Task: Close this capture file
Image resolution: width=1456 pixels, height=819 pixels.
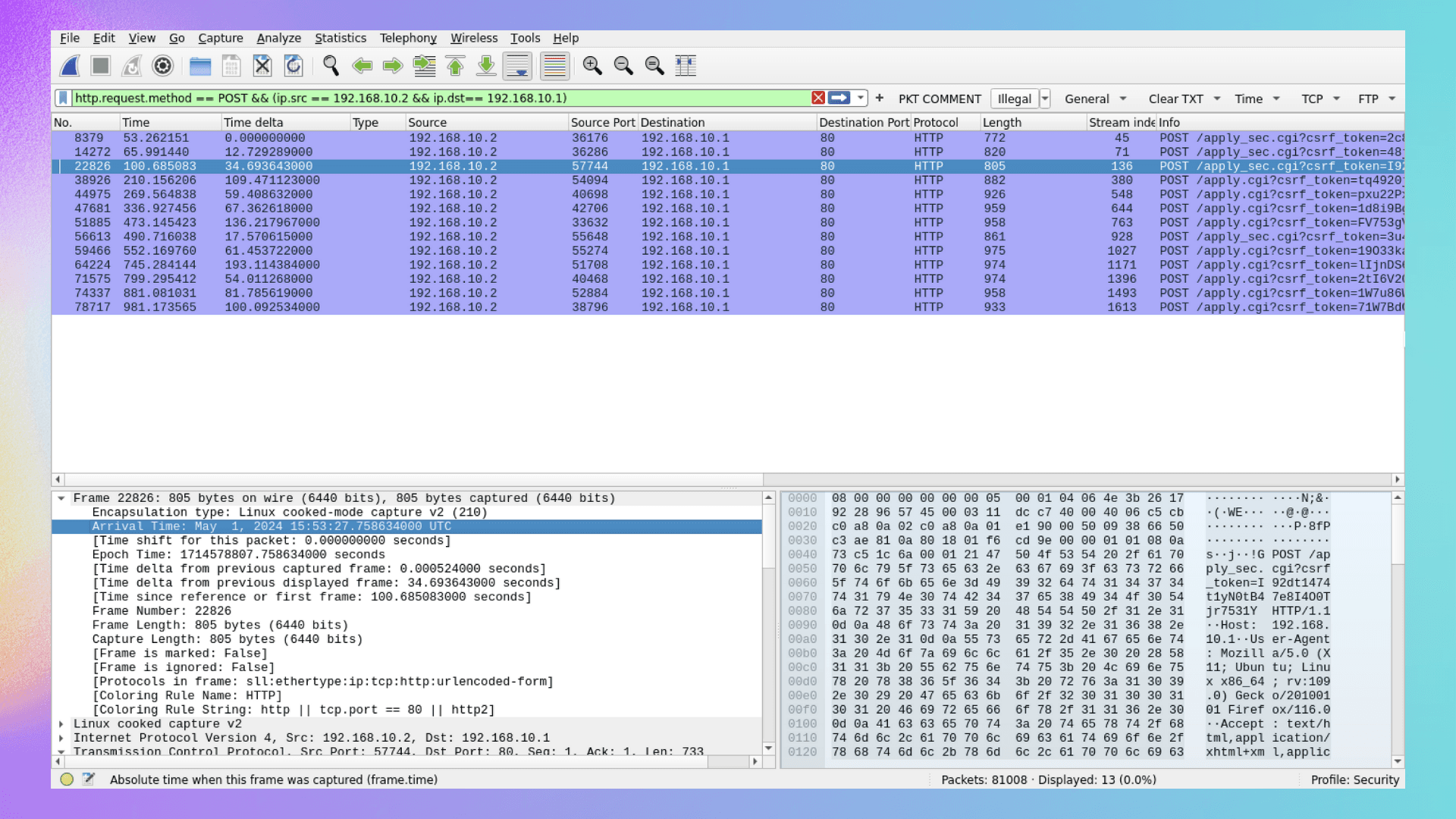Action: click(x=262, y=66)
